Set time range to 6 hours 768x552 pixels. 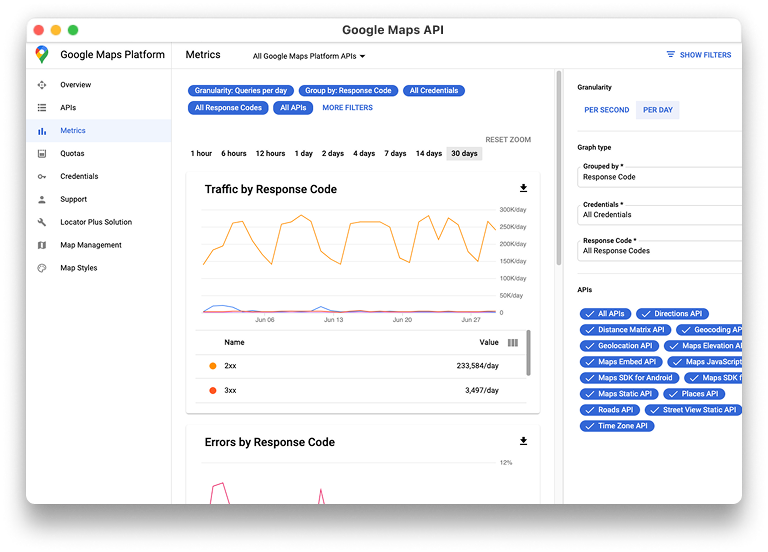click(234, 153)
